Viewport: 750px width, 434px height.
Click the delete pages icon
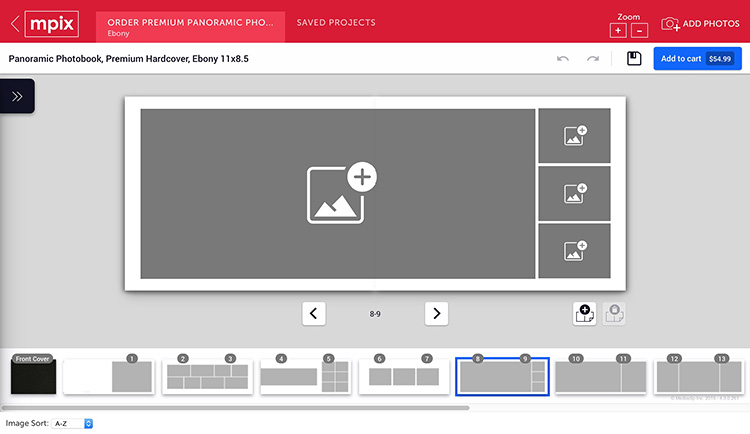[x=614, y=313]
